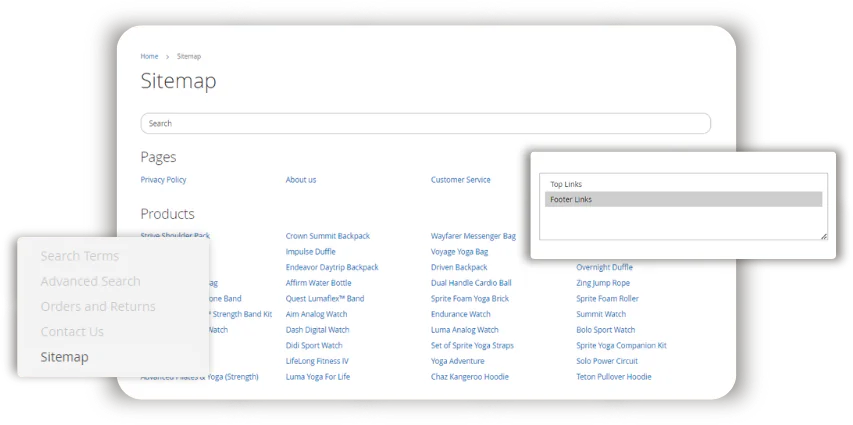Open Crown Summit Backpack product link

[327, 236]
